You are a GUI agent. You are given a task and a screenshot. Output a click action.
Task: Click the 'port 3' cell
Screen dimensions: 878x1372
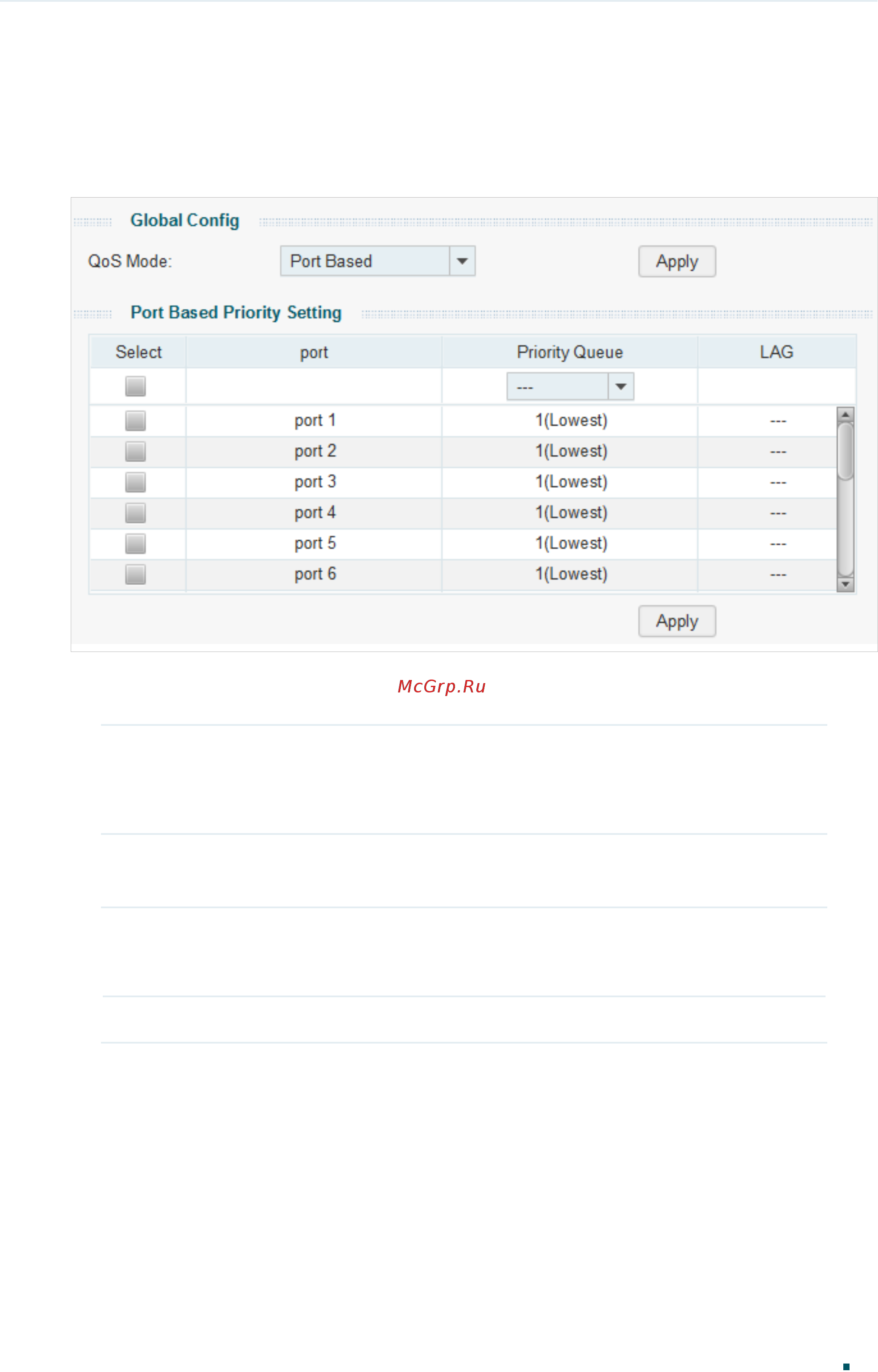tap(315, 482)
